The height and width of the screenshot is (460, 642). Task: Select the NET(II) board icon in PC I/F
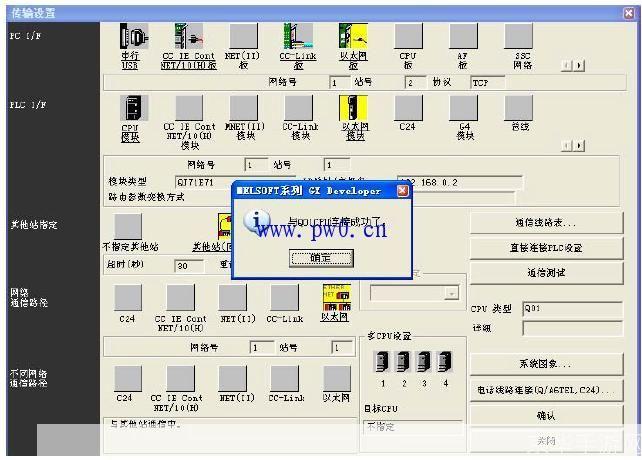click(244, 36)
